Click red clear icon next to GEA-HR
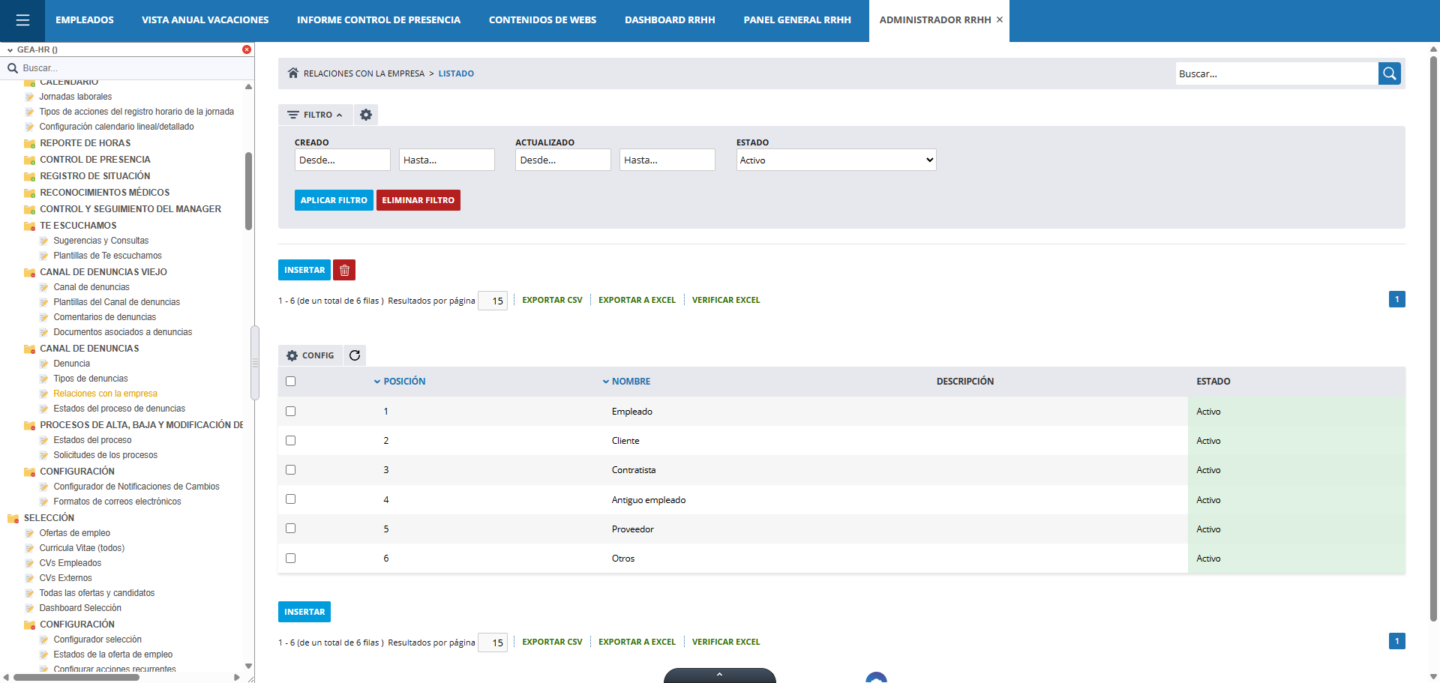Image resolution: width=1440 pixels, height=683 pixels. pyautogui.click(x=247, y=49)
